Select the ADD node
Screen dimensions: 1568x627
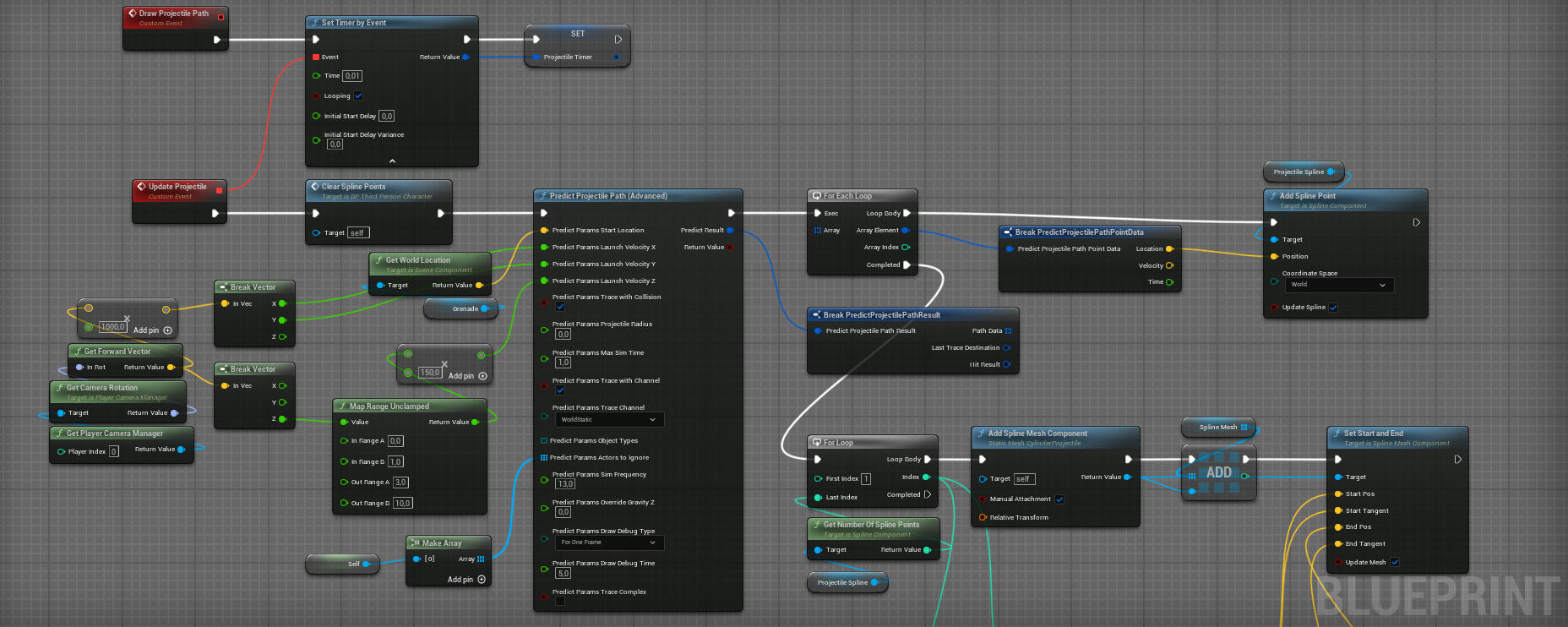pyautogui.click(x=1218, y=473)
